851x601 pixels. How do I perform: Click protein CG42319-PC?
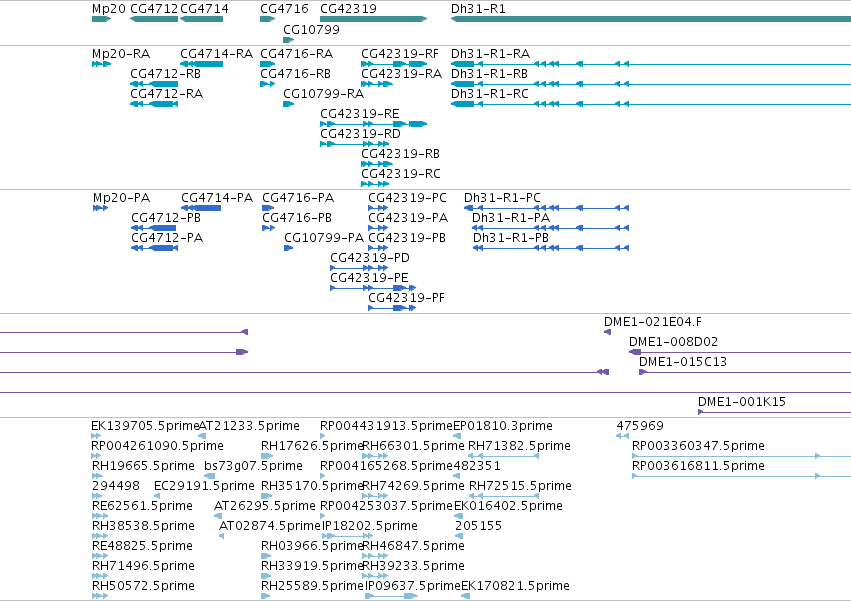coord(408,198)
